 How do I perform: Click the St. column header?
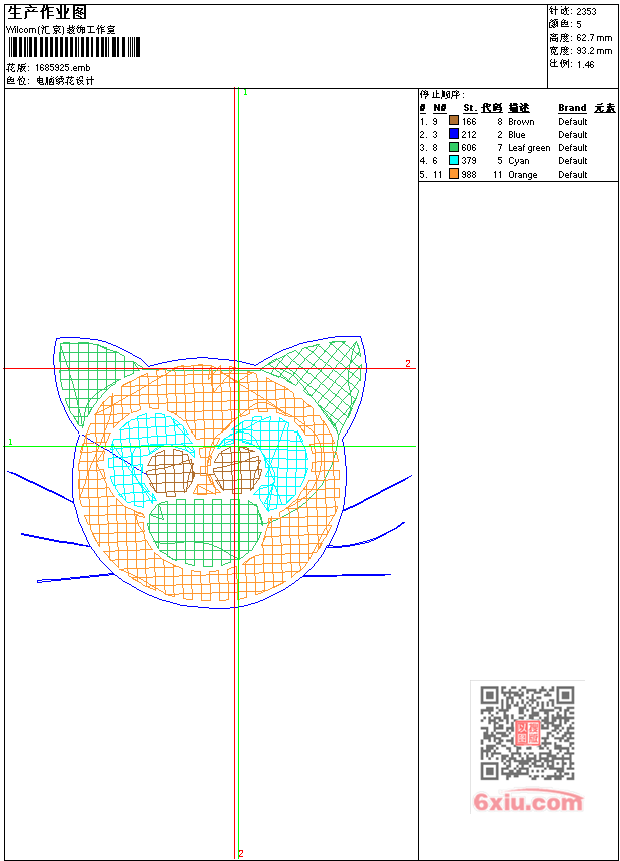470,108
